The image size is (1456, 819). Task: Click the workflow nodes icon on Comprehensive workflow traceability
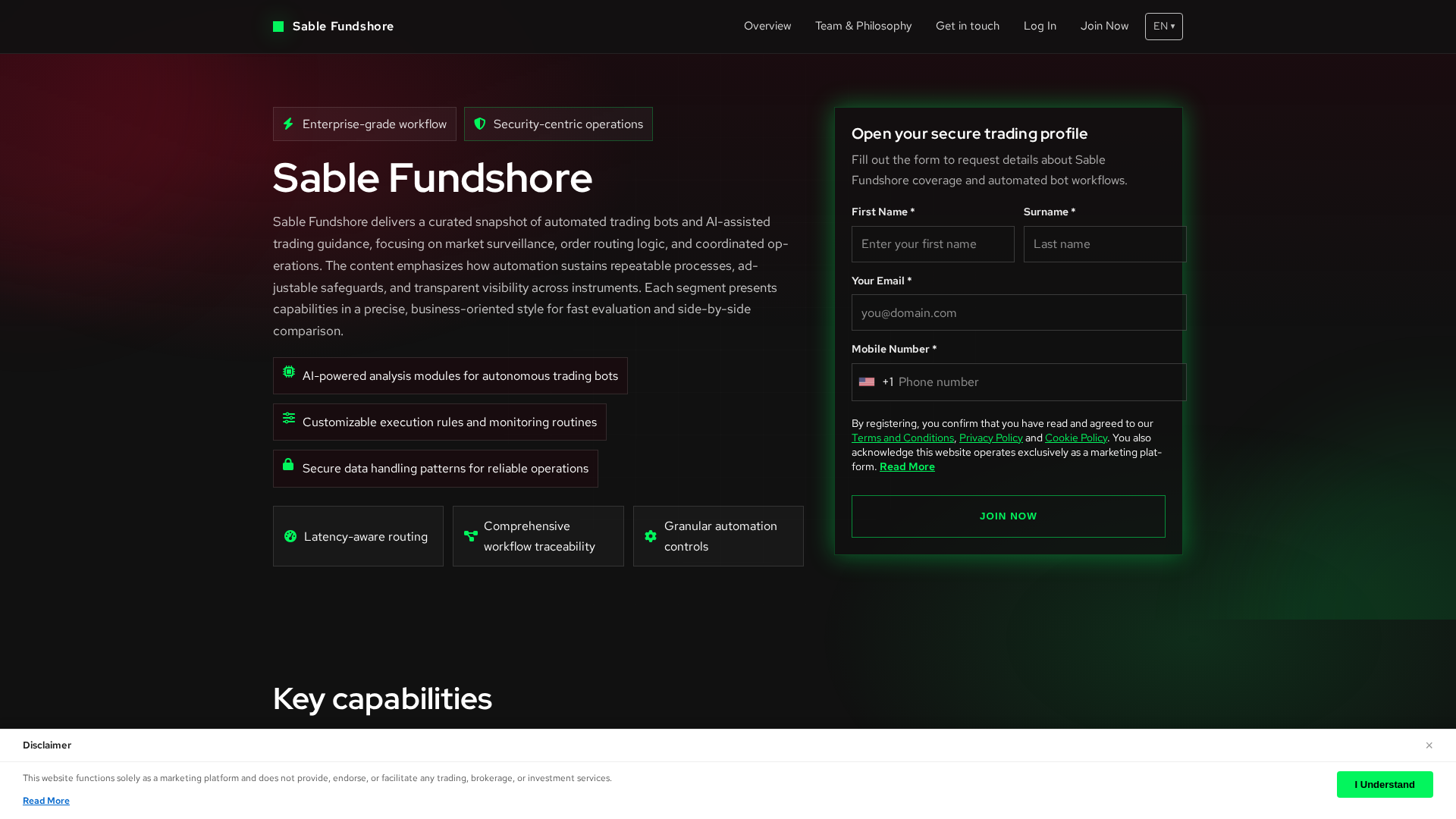click(x=471, y=536)
